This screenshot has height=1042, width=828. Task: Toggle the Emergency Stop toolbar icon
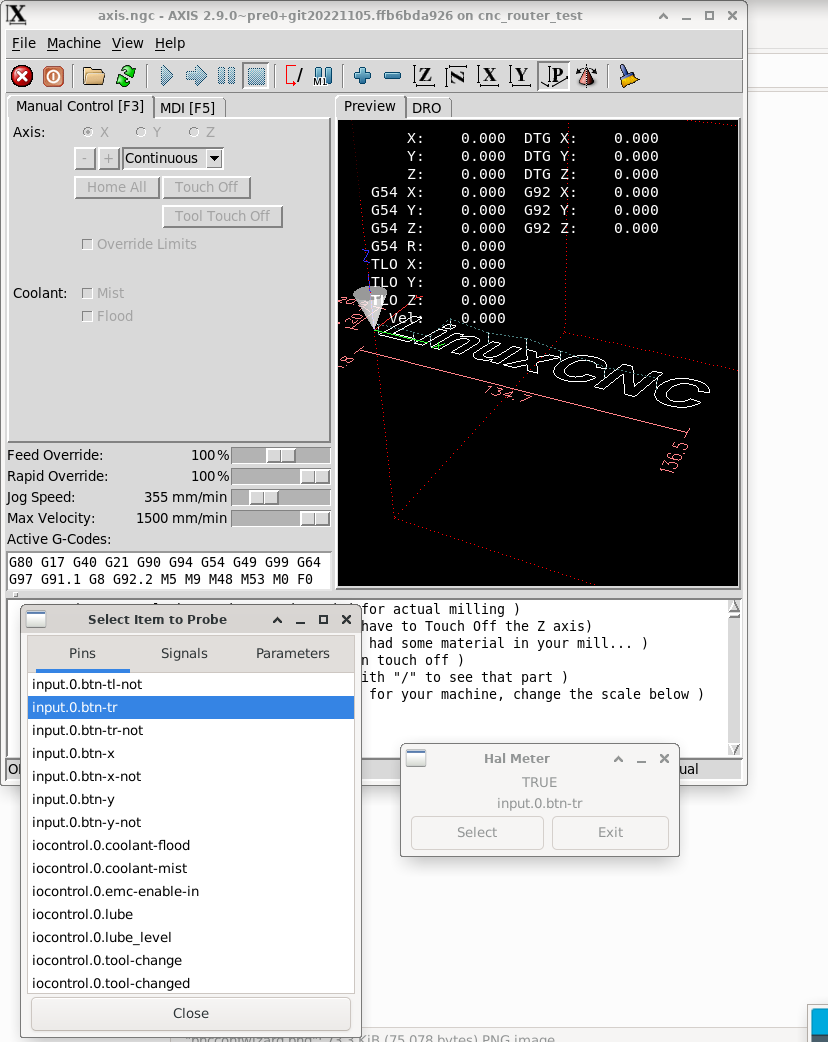click(22, 76)
